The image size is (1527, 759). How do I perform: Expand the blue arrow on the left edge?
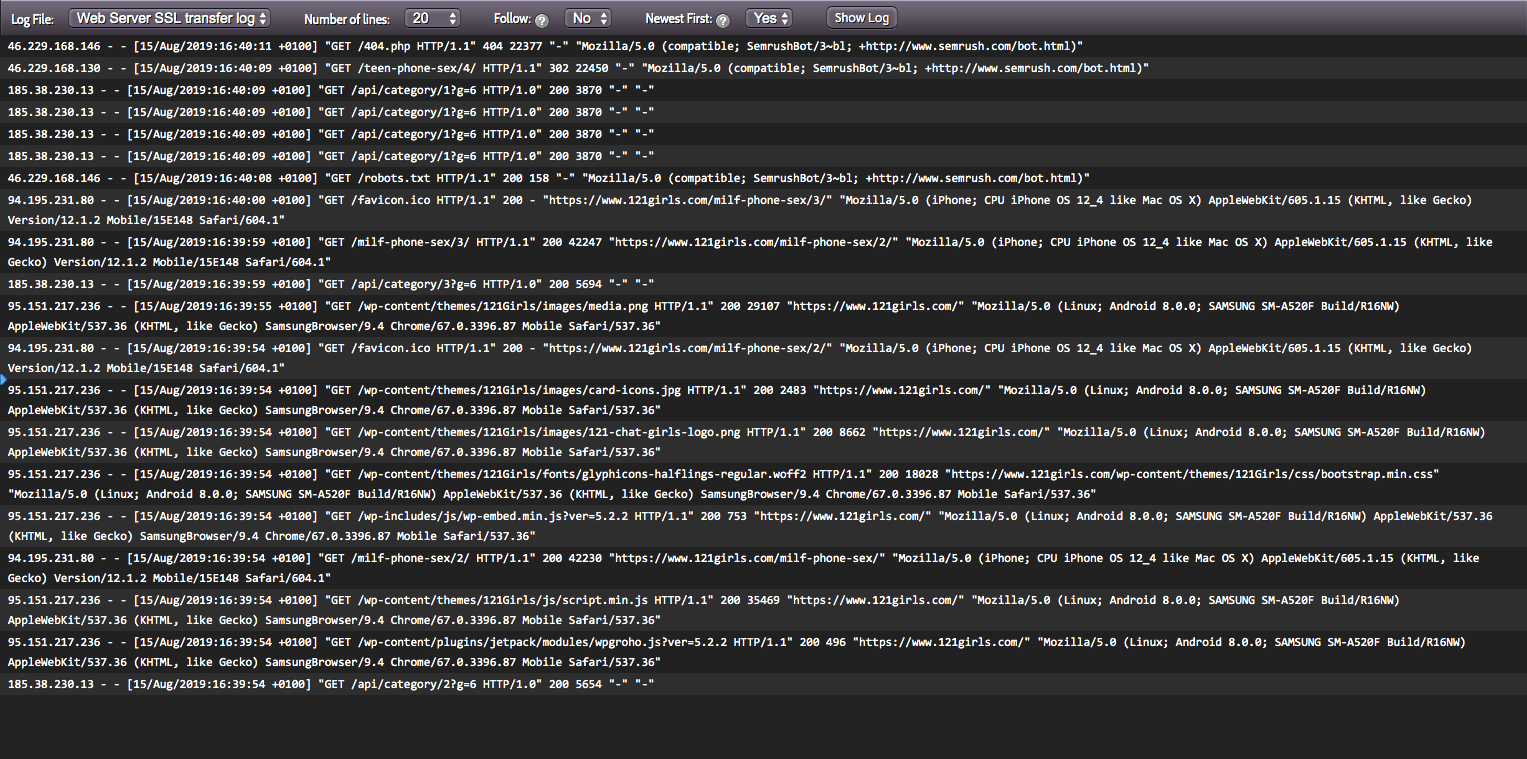click(4, 379)
